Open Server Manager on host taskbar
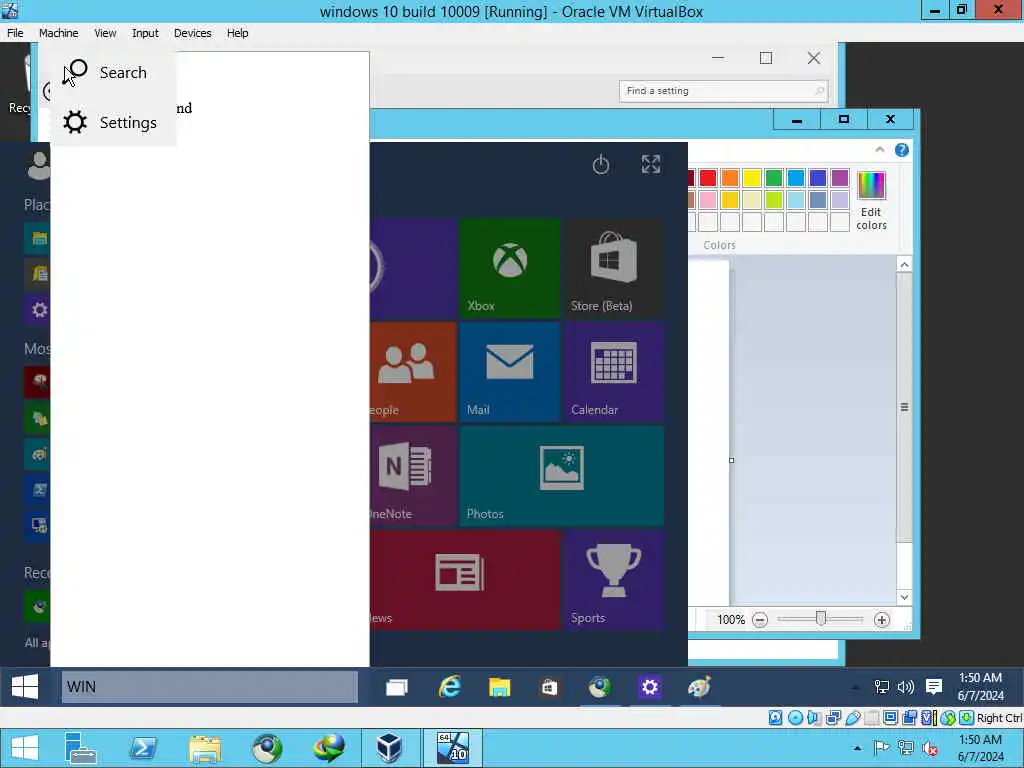This screenshot has height=768, width=1024. click(80, 748)
